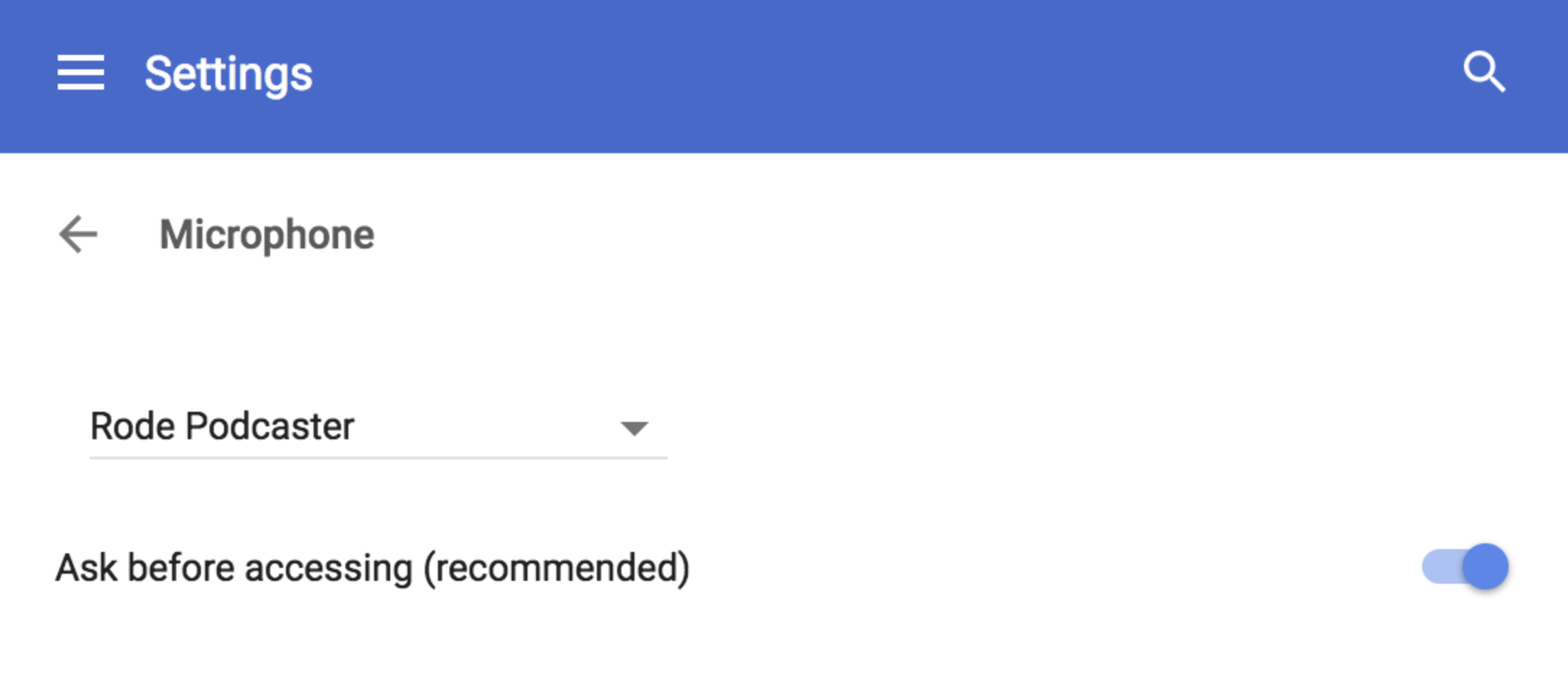Toggle the Ask before accessing switch

1465,566
